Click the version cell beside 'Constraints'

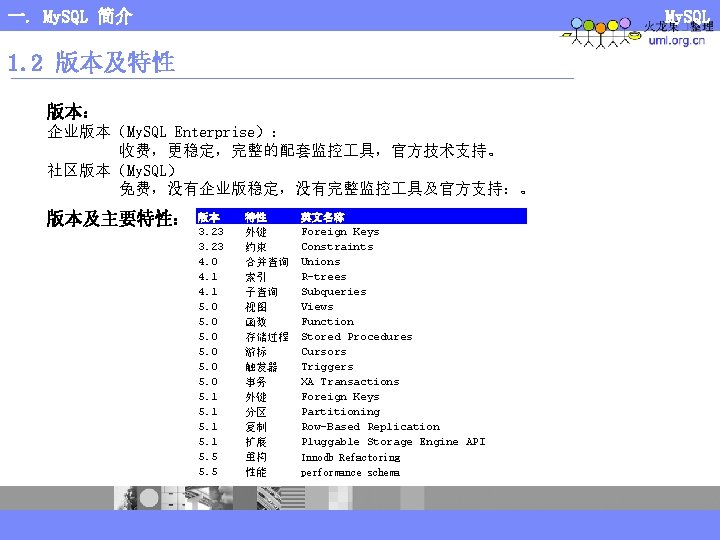(211, 247)
